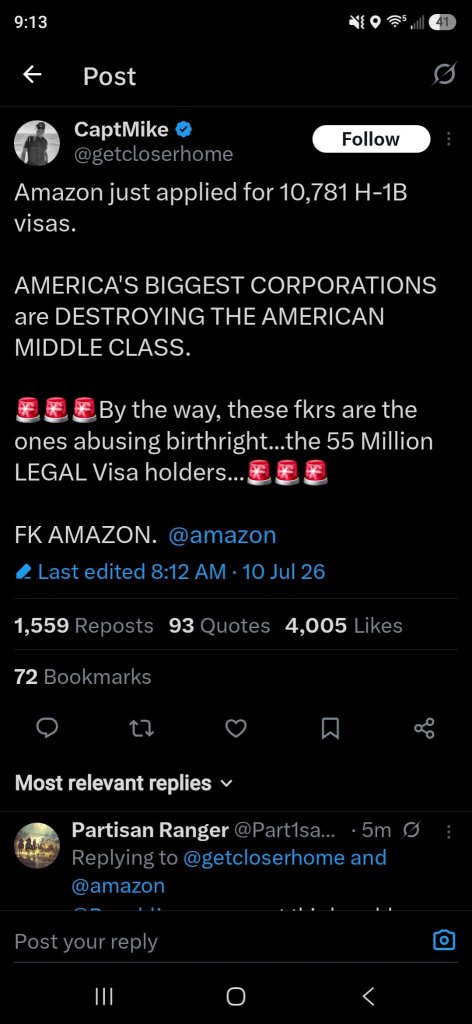Like the post with the heart icon
472x1024 pixels.
point(236,728)
